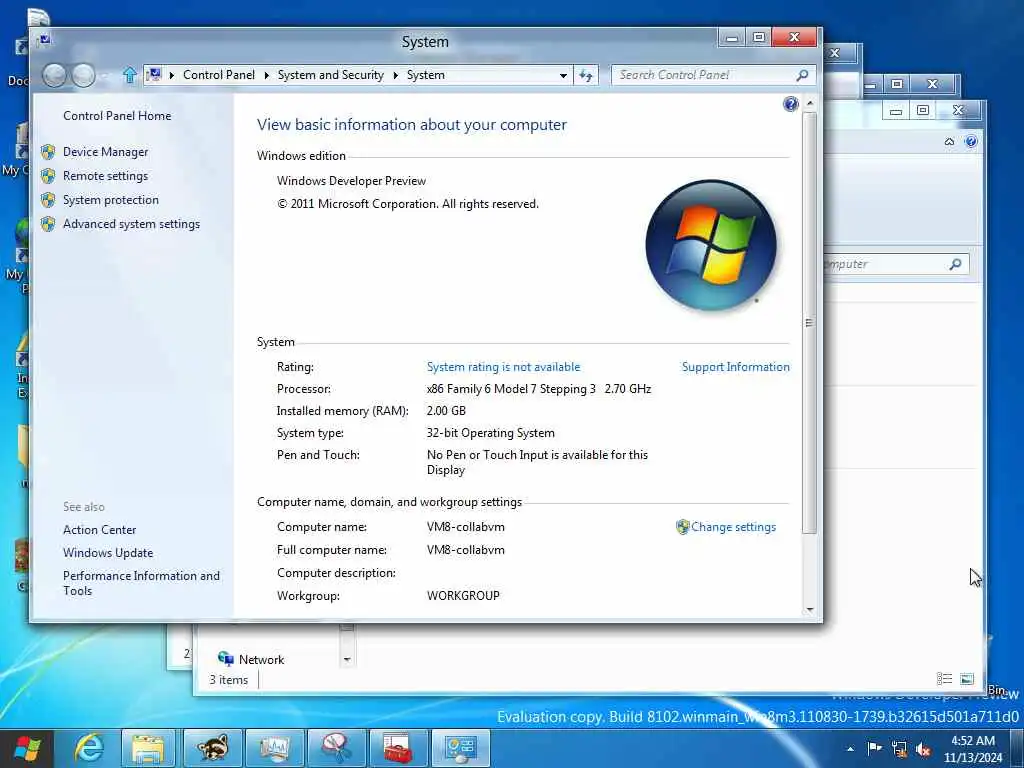
Task: Click the raccoon app taskbar icon
Action: (x=212, y=748)
